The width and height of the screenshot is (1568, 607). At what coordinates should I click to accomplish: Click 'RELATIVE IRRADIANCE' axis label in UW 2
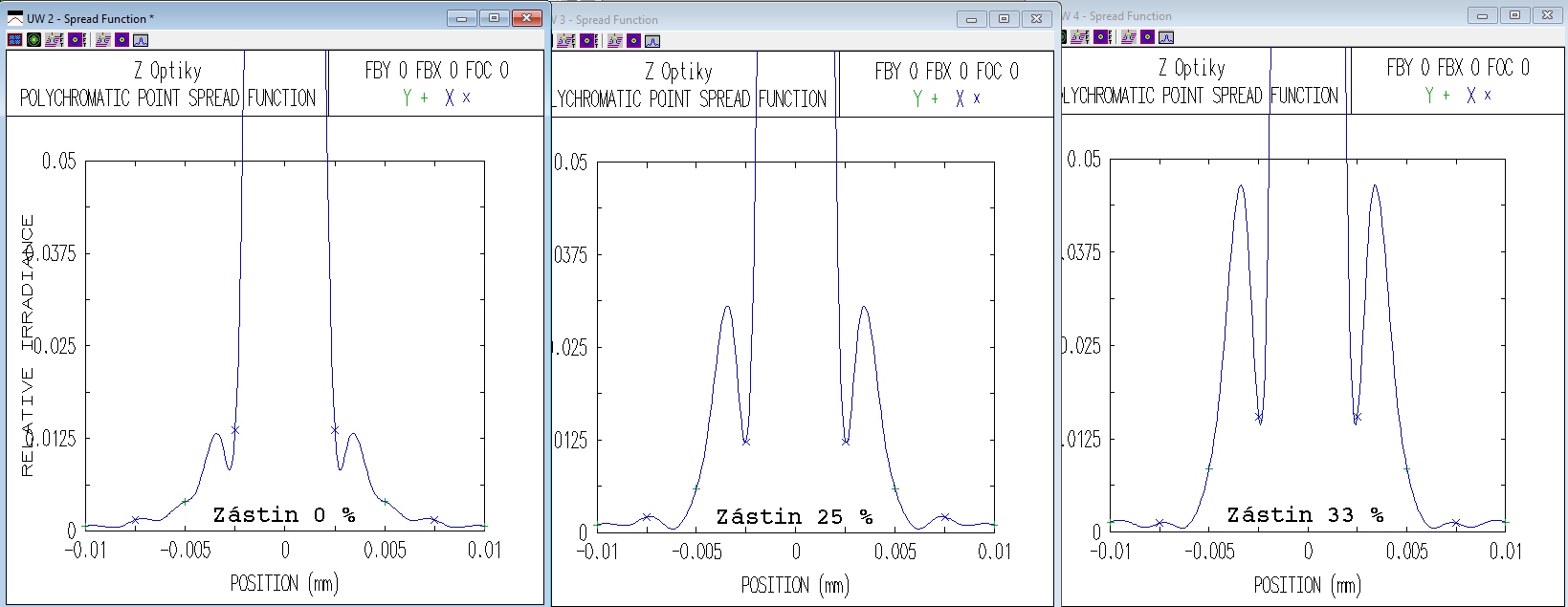(28, 346)
